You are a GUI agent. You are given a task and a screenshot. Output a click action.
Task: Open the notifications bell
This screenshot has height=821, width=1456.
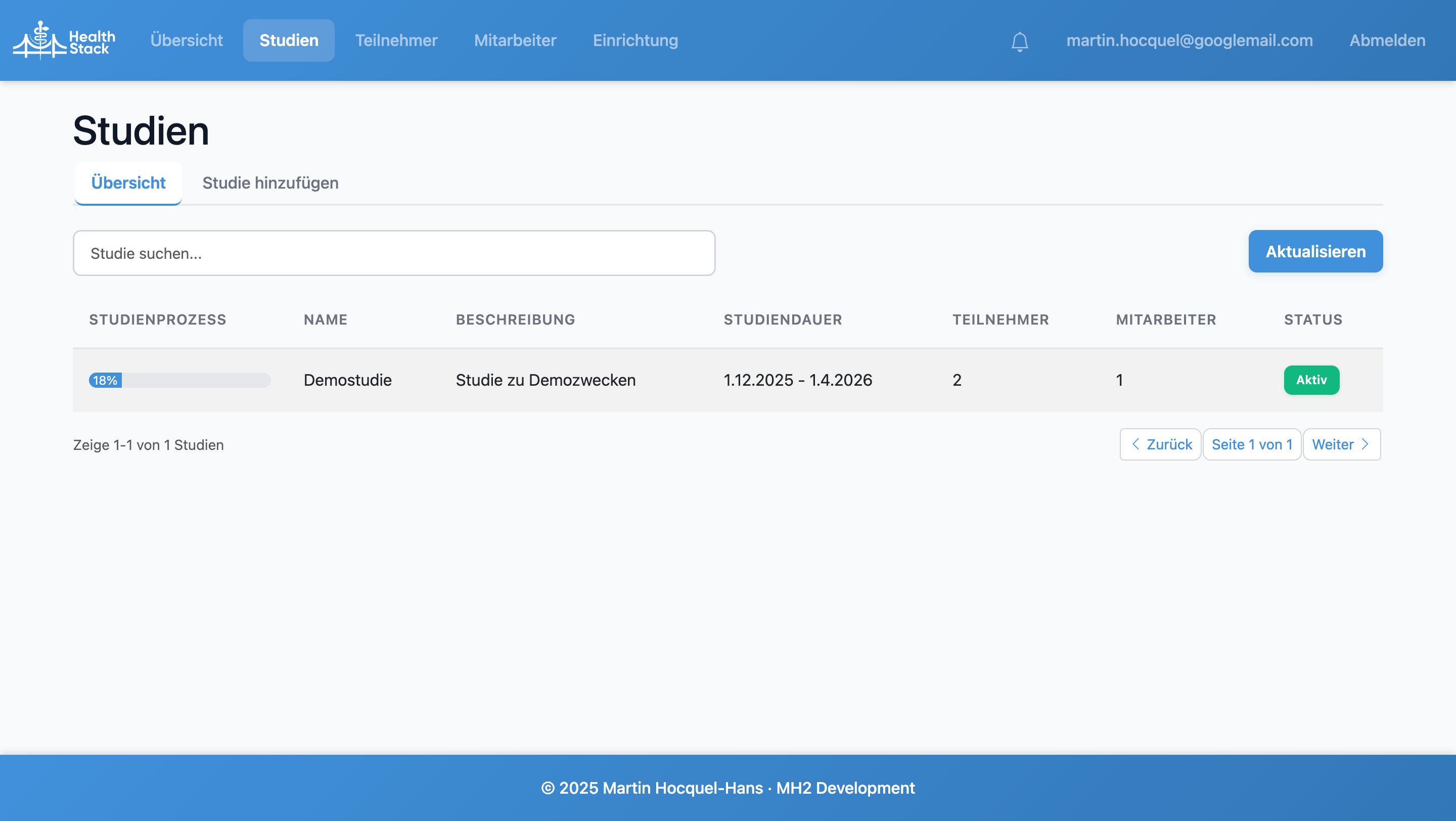coord(1019,41)
